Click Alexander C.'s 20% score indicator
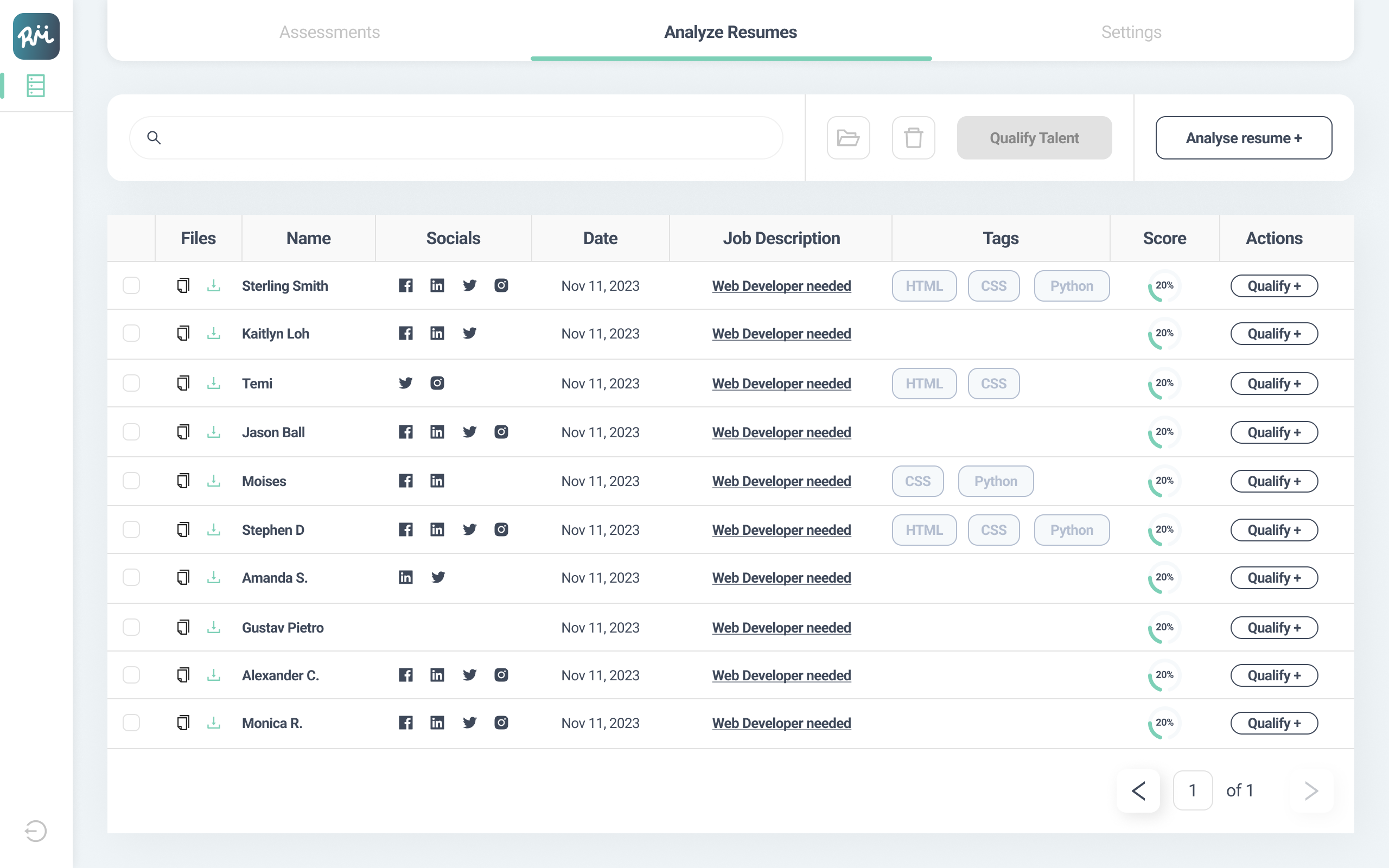This screenshot has width=1389, height=868. [1163, 675]
